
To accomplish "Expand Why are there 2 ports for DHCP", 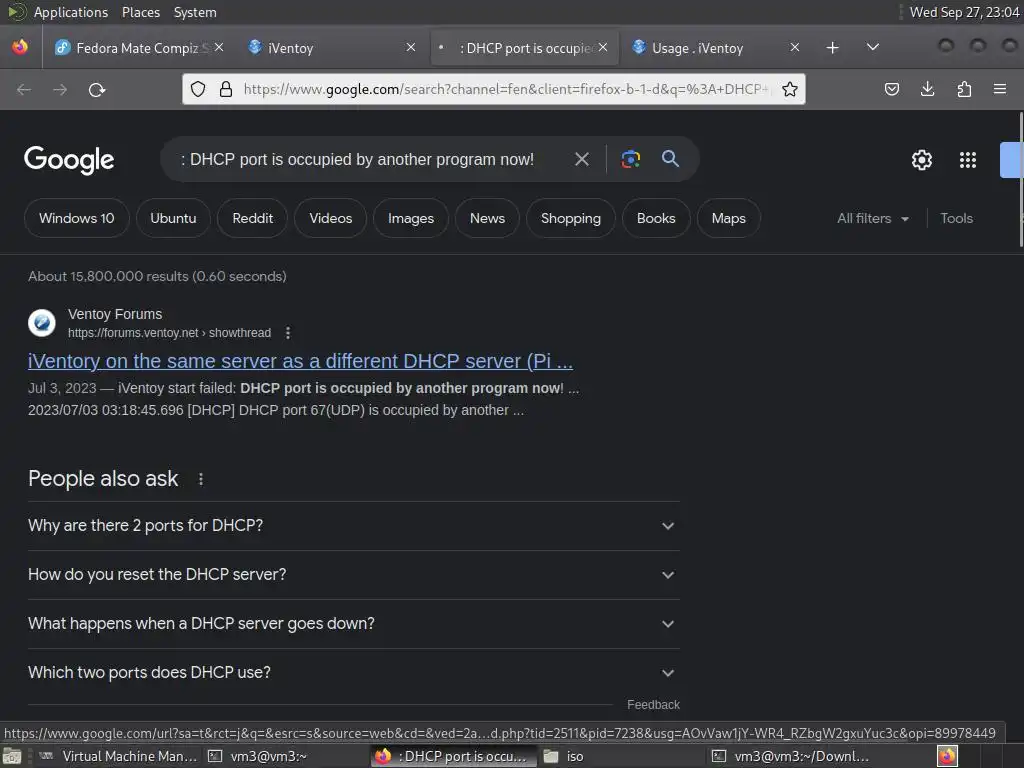I will click(353, 526).
